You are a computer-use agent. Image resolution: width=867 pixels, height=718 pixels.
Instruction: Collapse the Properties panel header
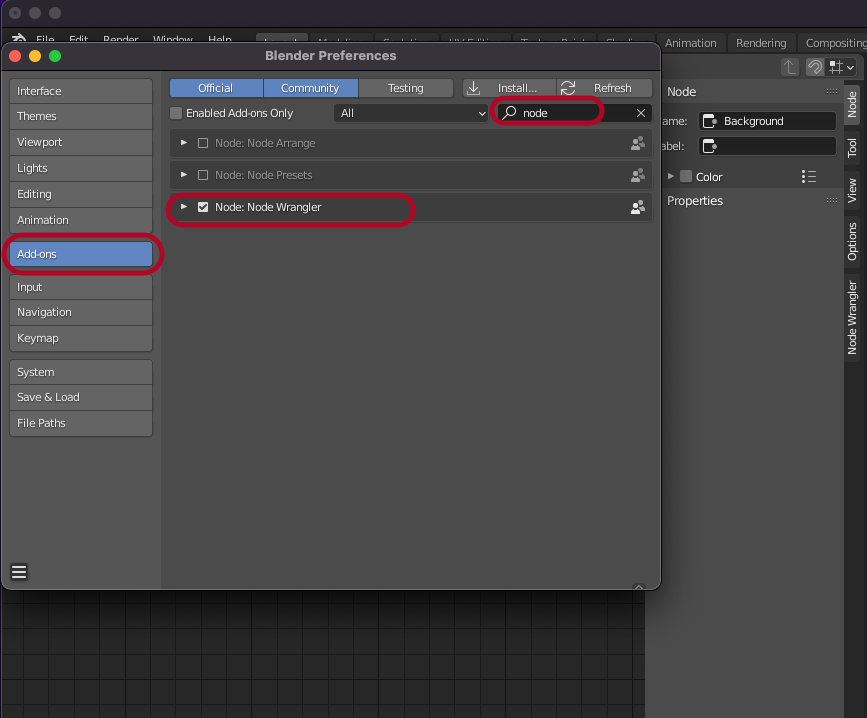coord(694,201)
